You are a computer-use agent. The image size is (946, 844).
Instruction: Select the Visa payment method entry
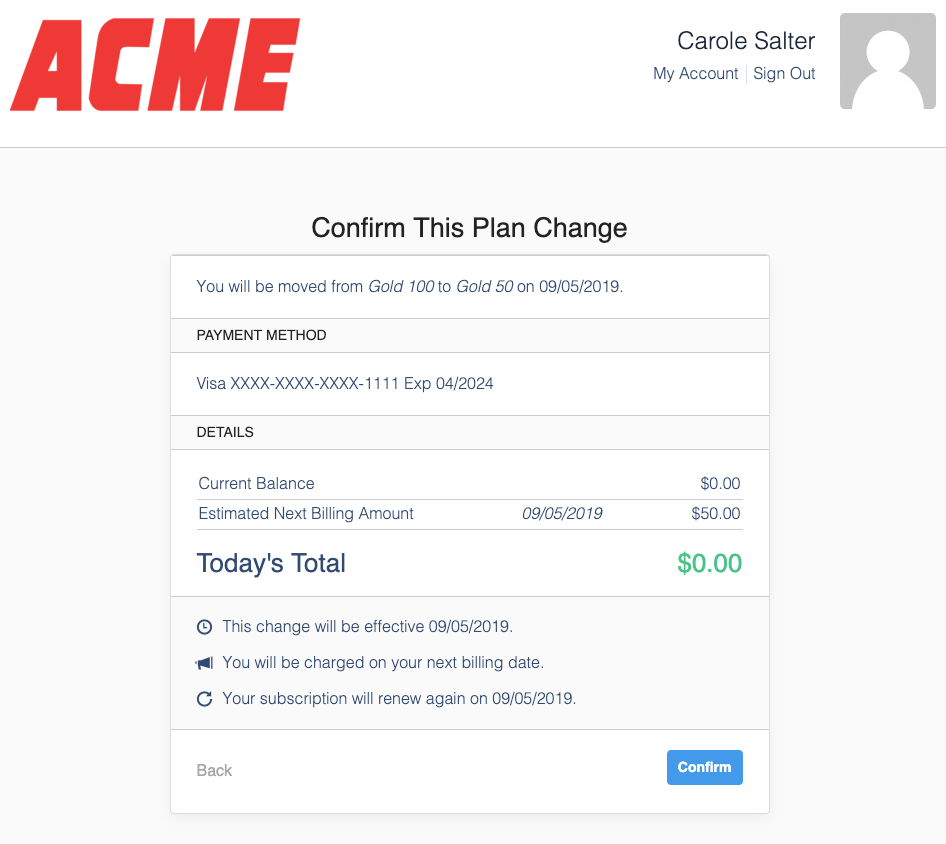click(x=345, y=381)
